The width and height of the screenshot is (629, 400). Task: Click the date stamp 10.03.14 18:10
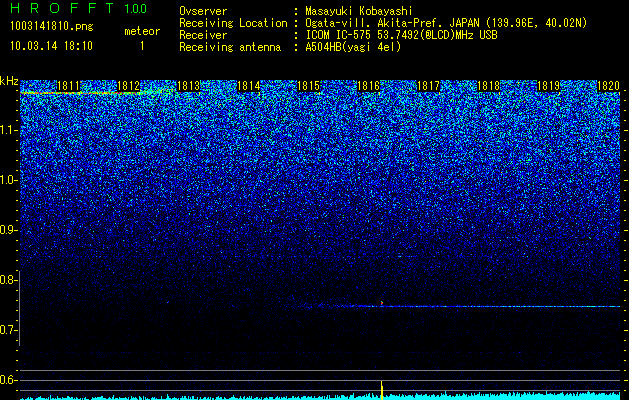[51, 46]
